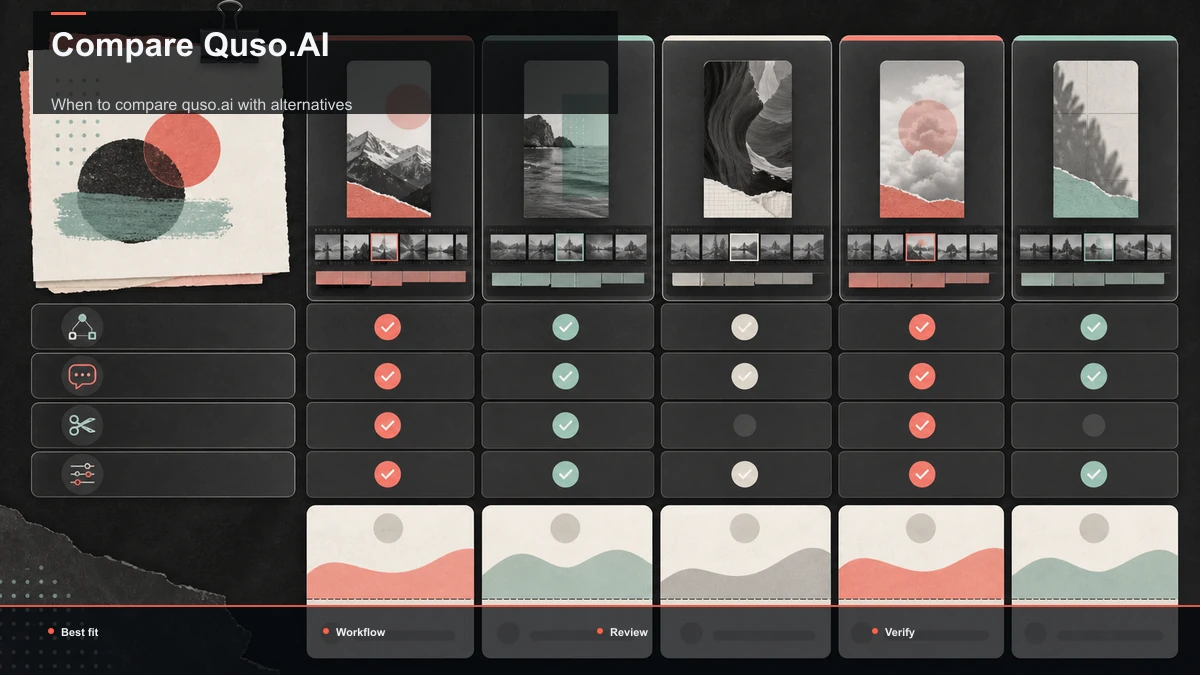Click the 'Review' label

pos(629,632)
